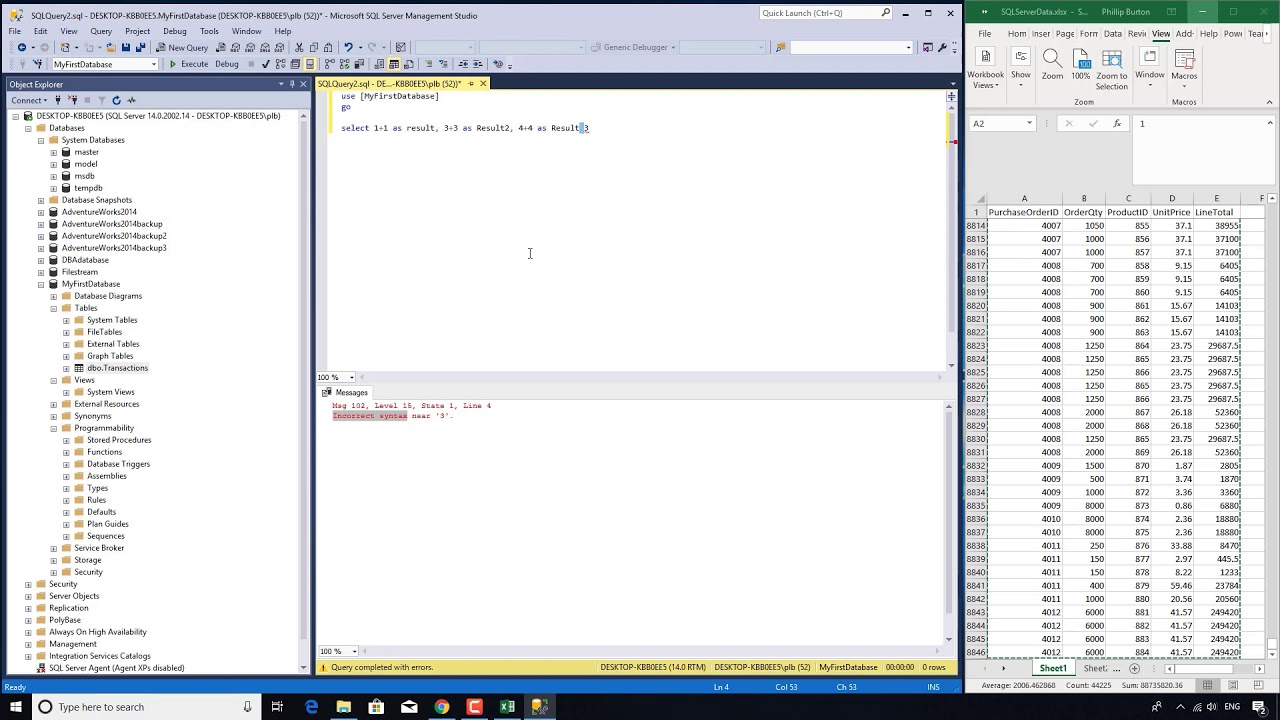The image size is (1280, 720).
Task: Click the Execute button
Action: [x=189, y=64]
